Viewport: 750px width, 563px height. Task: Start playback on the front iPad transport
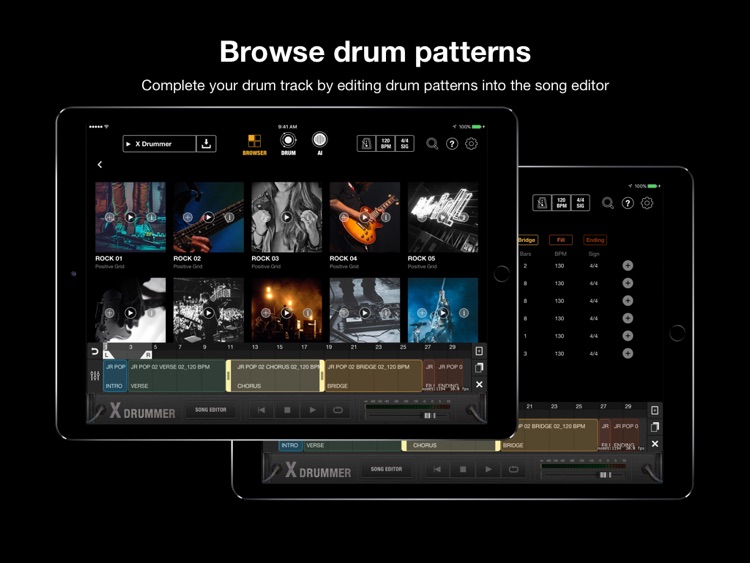(x=312, y=410)
